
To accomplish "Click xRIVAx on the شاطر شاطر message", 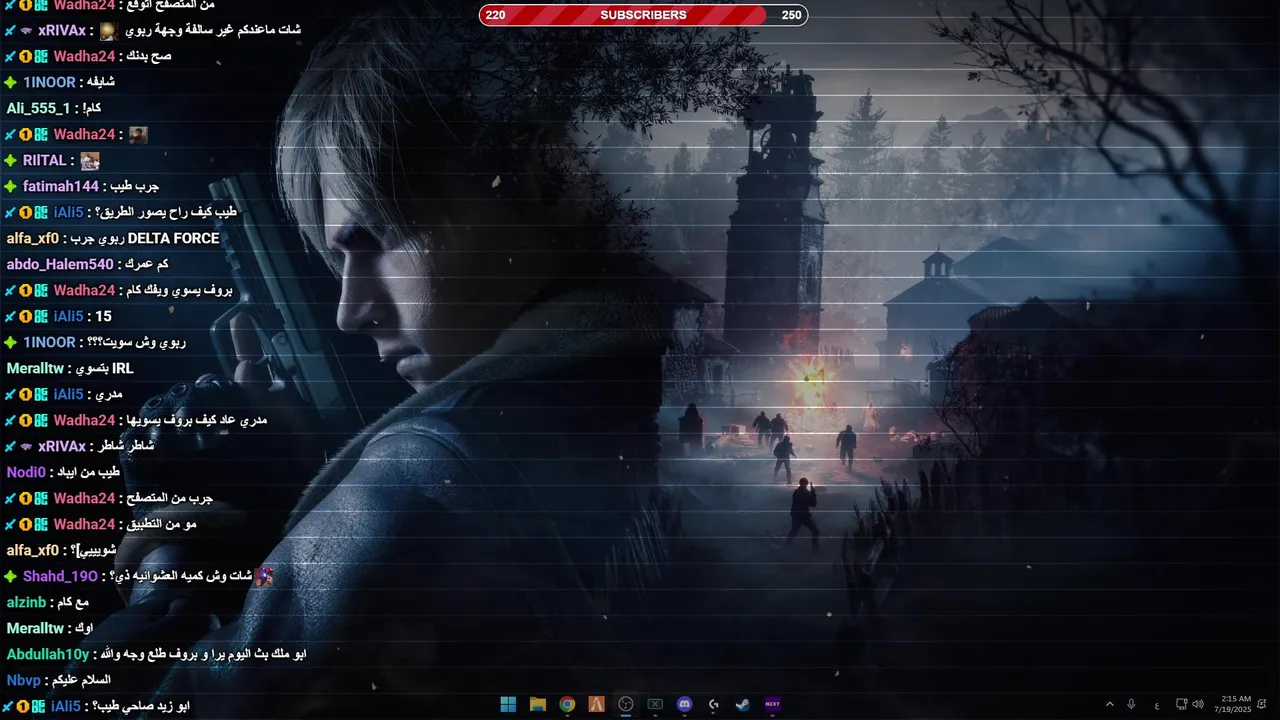I will [62, 446].
